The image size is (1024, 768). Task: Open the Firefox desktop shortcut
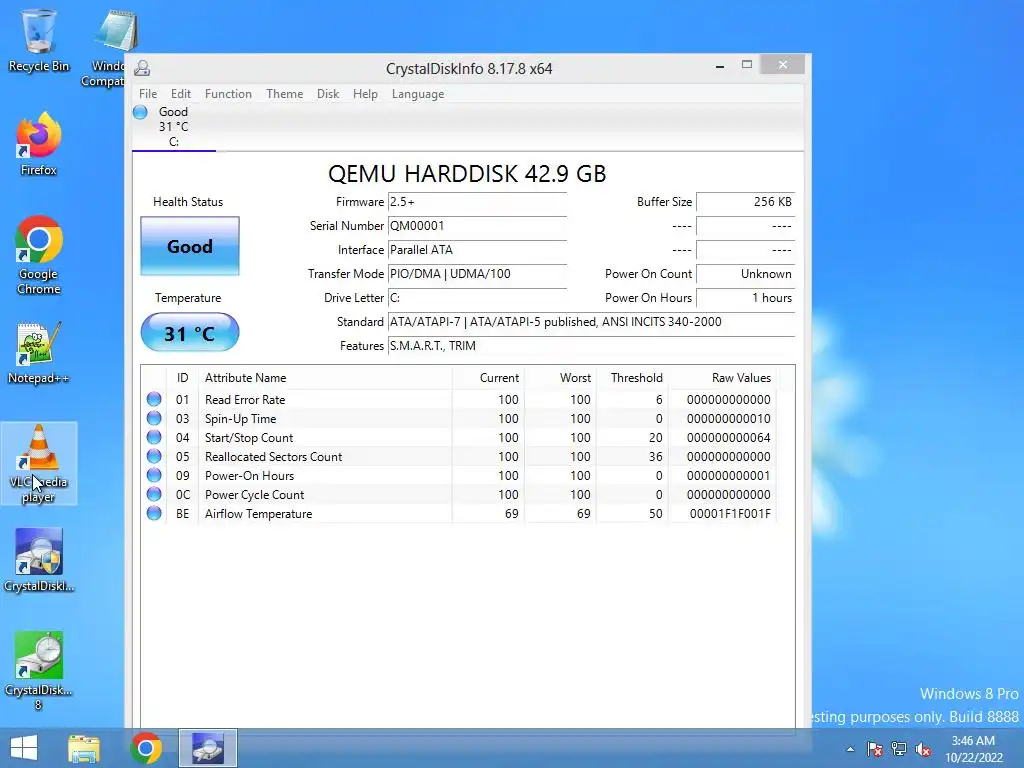coord(39,144)
